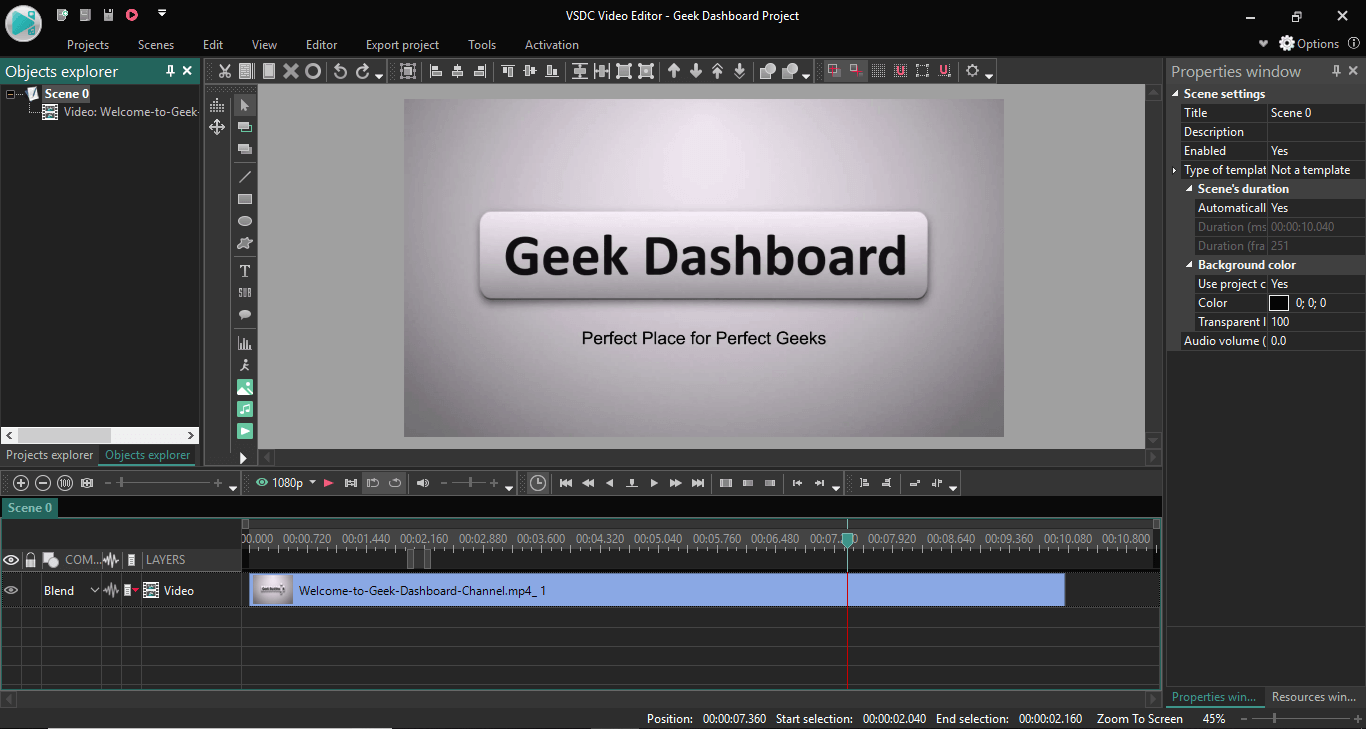Screen dimensions: 1366x729
Task: Add a video object using the sidebar icon
Action: point(244,430)
